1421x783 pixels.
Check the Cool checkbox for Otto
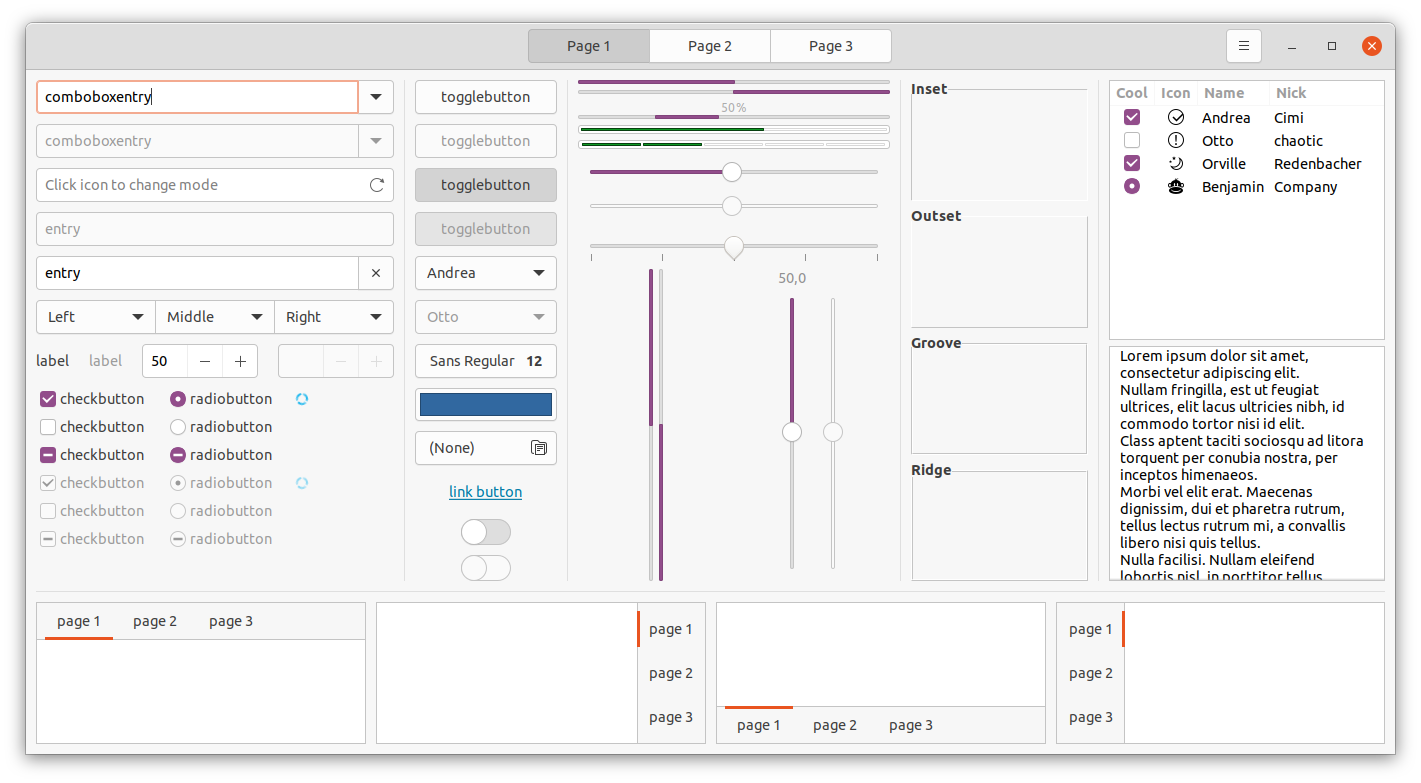point(1132,141)
